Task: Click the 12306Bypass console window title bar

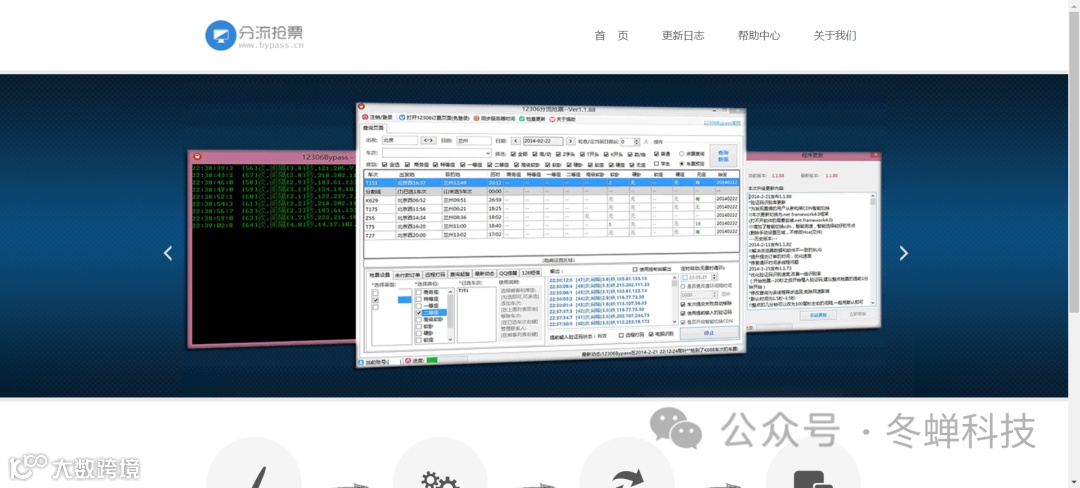Action: pyautogui.click(x=272, y=157)
